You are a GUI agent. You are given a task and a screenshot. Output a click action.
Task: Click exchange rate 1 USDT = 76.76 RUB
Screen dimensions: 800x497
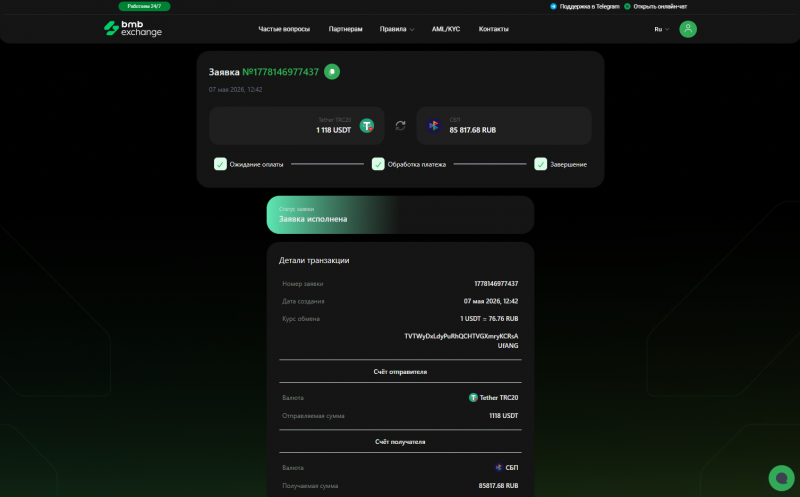[x=489, y=318]
